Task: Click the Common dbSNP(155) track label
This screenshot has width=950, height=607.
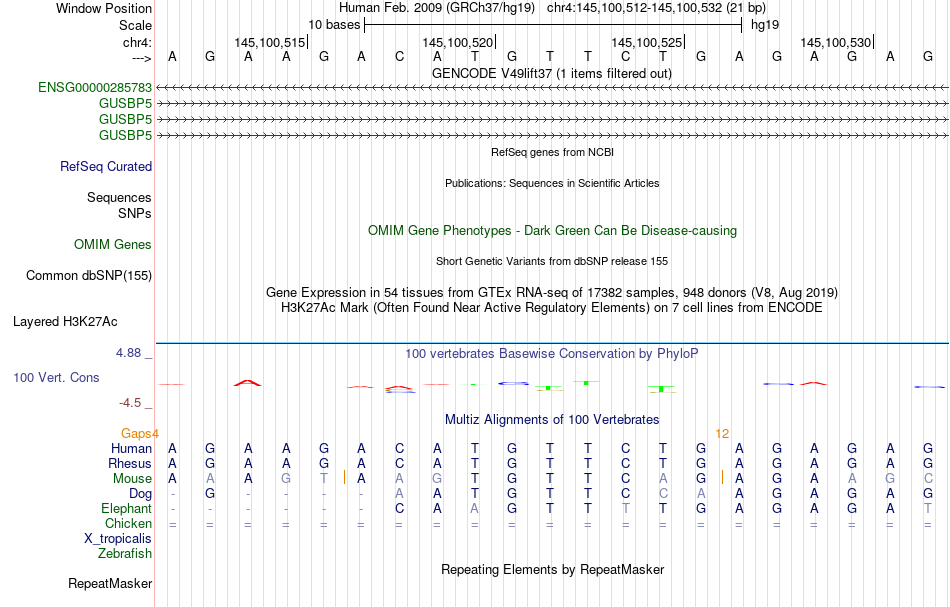Action: point(89,276)
